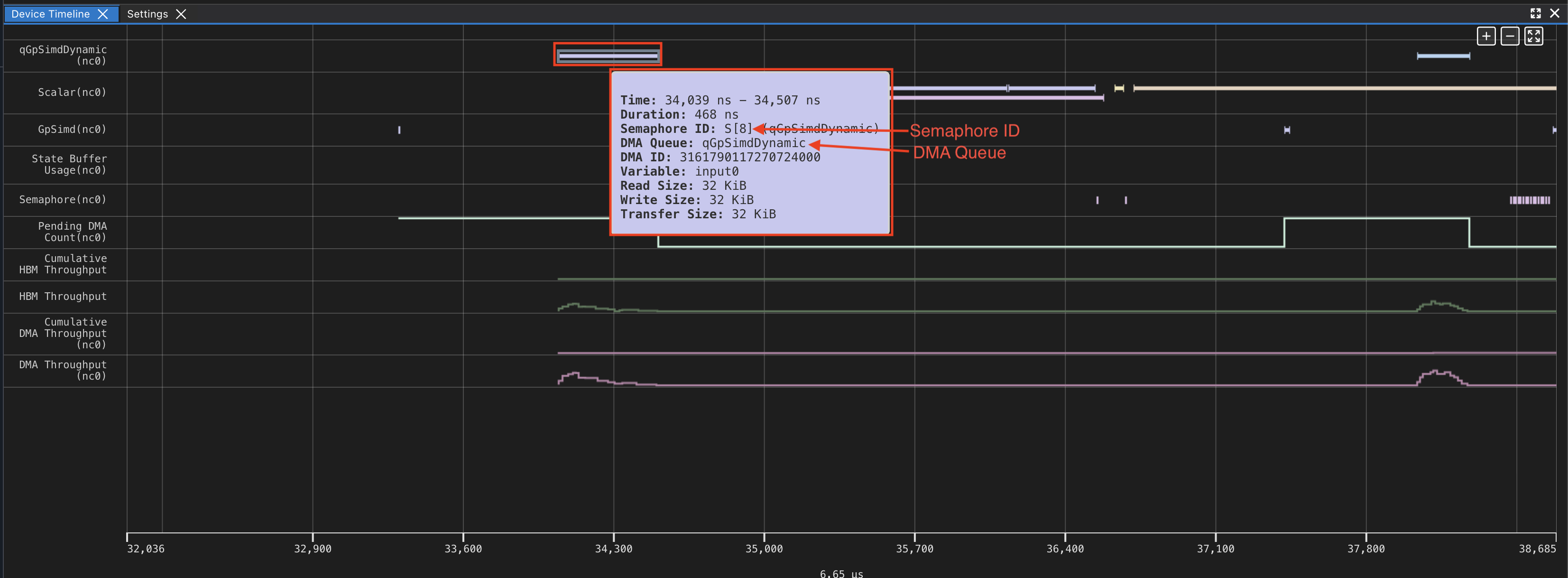The height and width of the screenshot is (578, 1568).
Task: Click the short qGpSimdDynamic event near the right
Action: 1443,56
